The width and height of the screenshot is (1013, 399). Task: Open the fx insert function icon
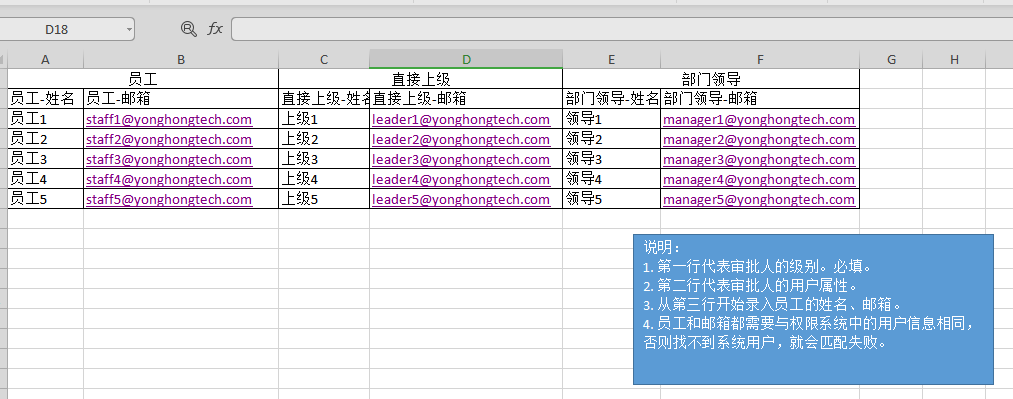coord(215,28)
